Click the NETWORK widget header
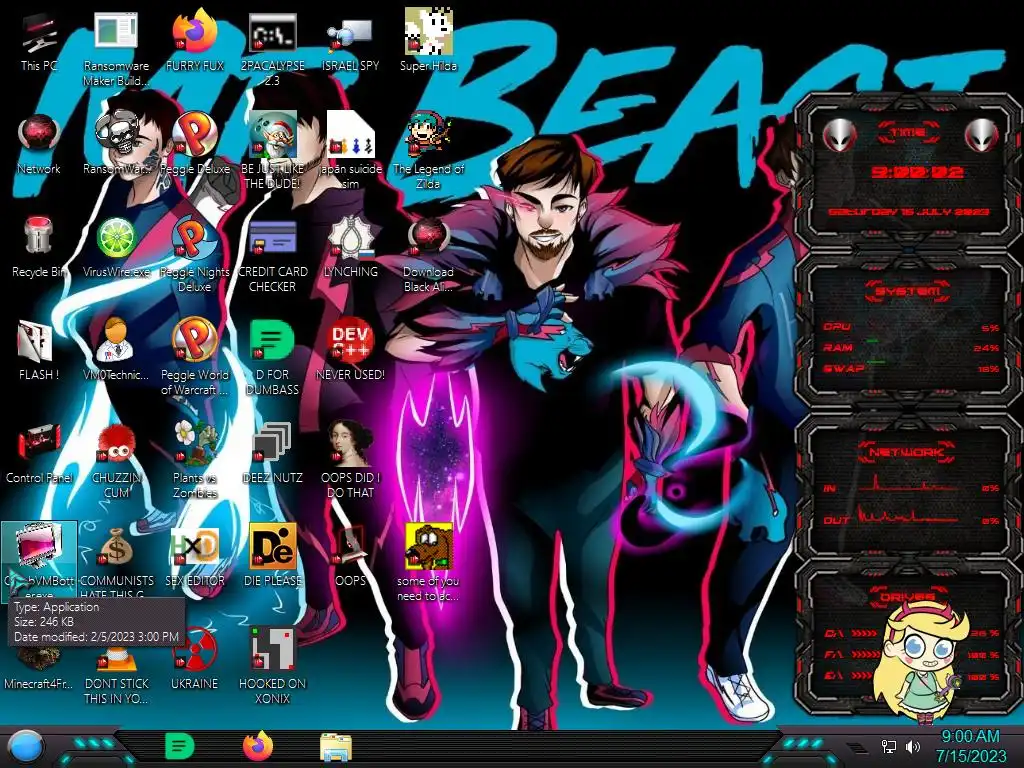This screenshot has height=768, width=1024. coord(907,452)
